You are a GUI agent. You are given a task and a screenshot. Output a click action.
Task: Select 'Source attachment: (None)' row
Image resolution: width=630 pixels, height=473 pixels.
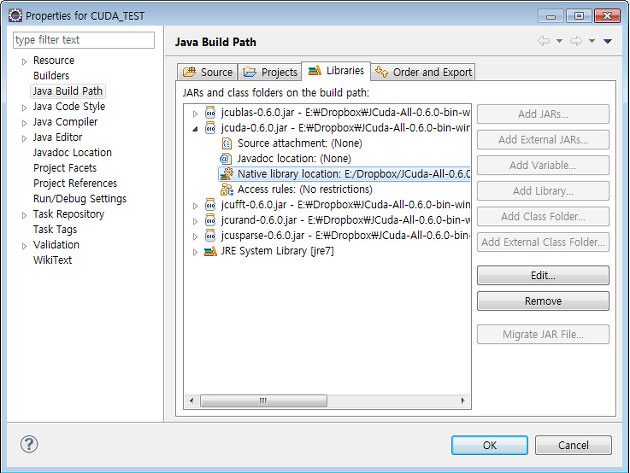pyautogui.click(x=300, y=143)
